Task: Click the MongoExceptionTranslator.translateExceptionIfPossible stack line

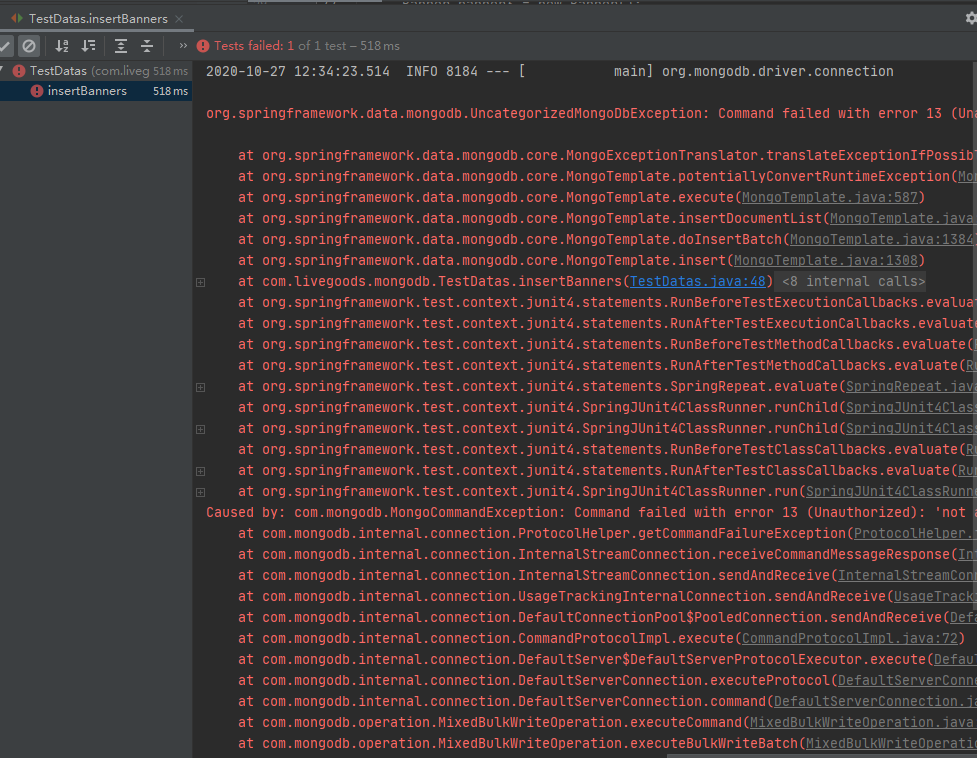Action: [608, 156]
